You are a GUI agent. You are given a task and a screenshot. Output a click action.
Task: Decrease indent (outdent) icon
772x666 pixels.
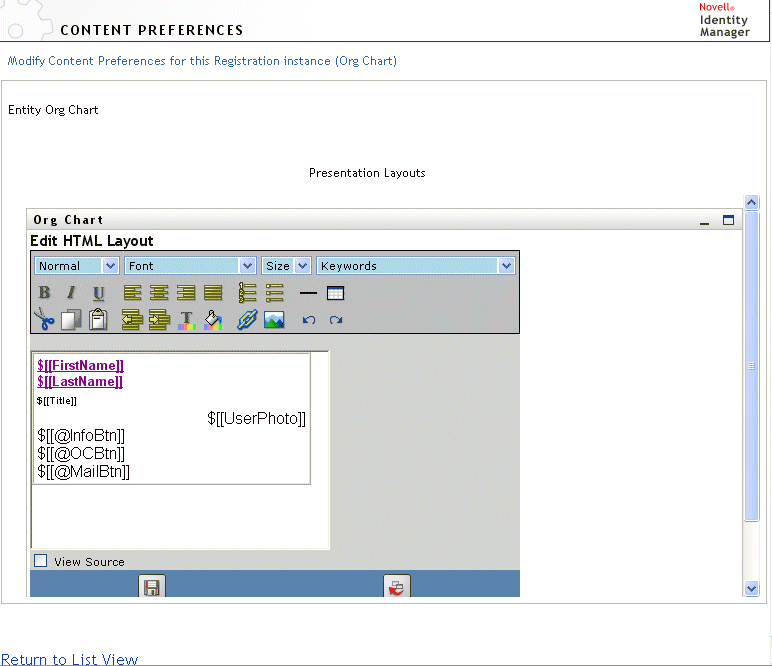click(x=132, y=319)
